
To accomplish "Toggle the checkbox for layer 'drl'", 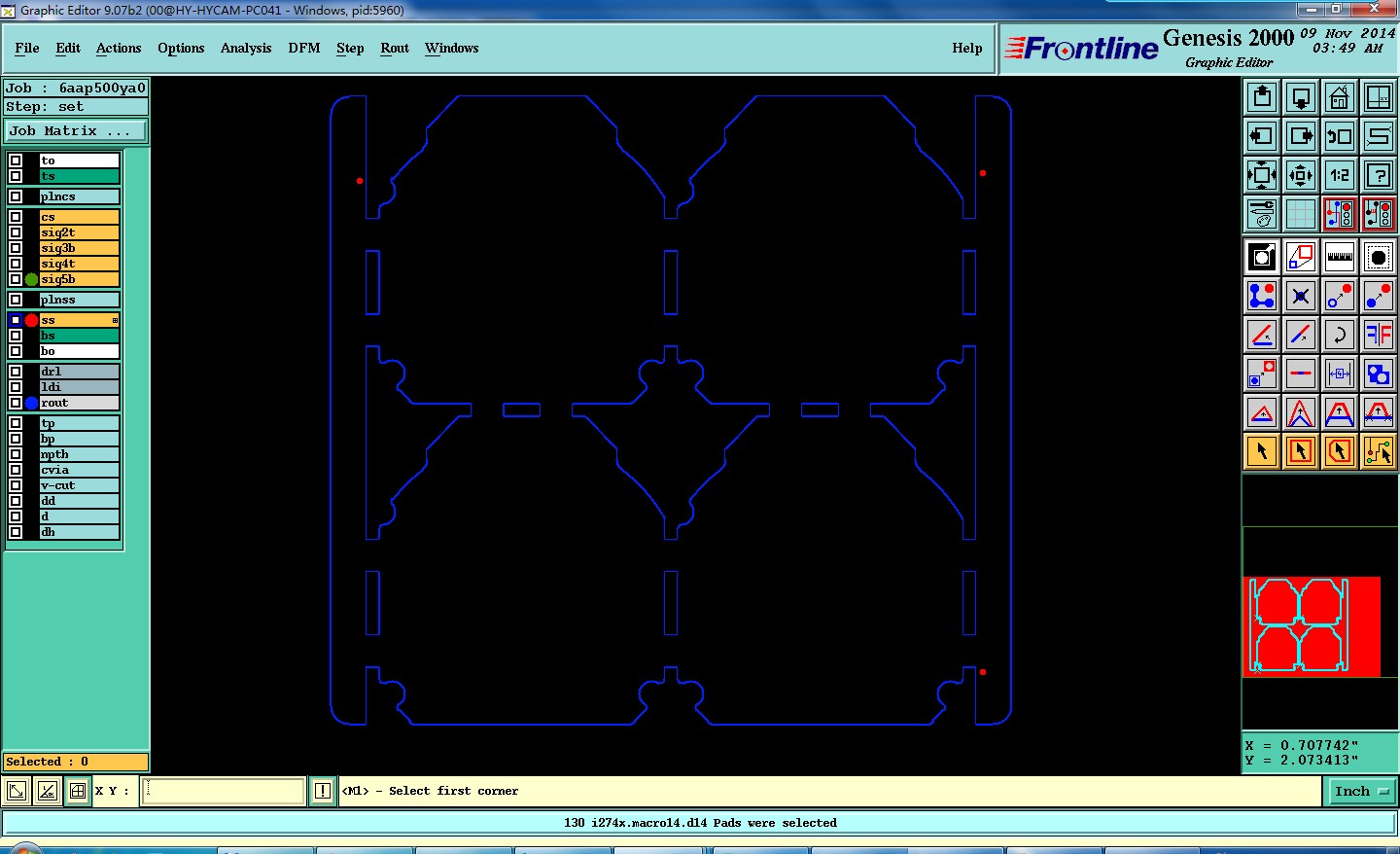I will pos(16,372).
